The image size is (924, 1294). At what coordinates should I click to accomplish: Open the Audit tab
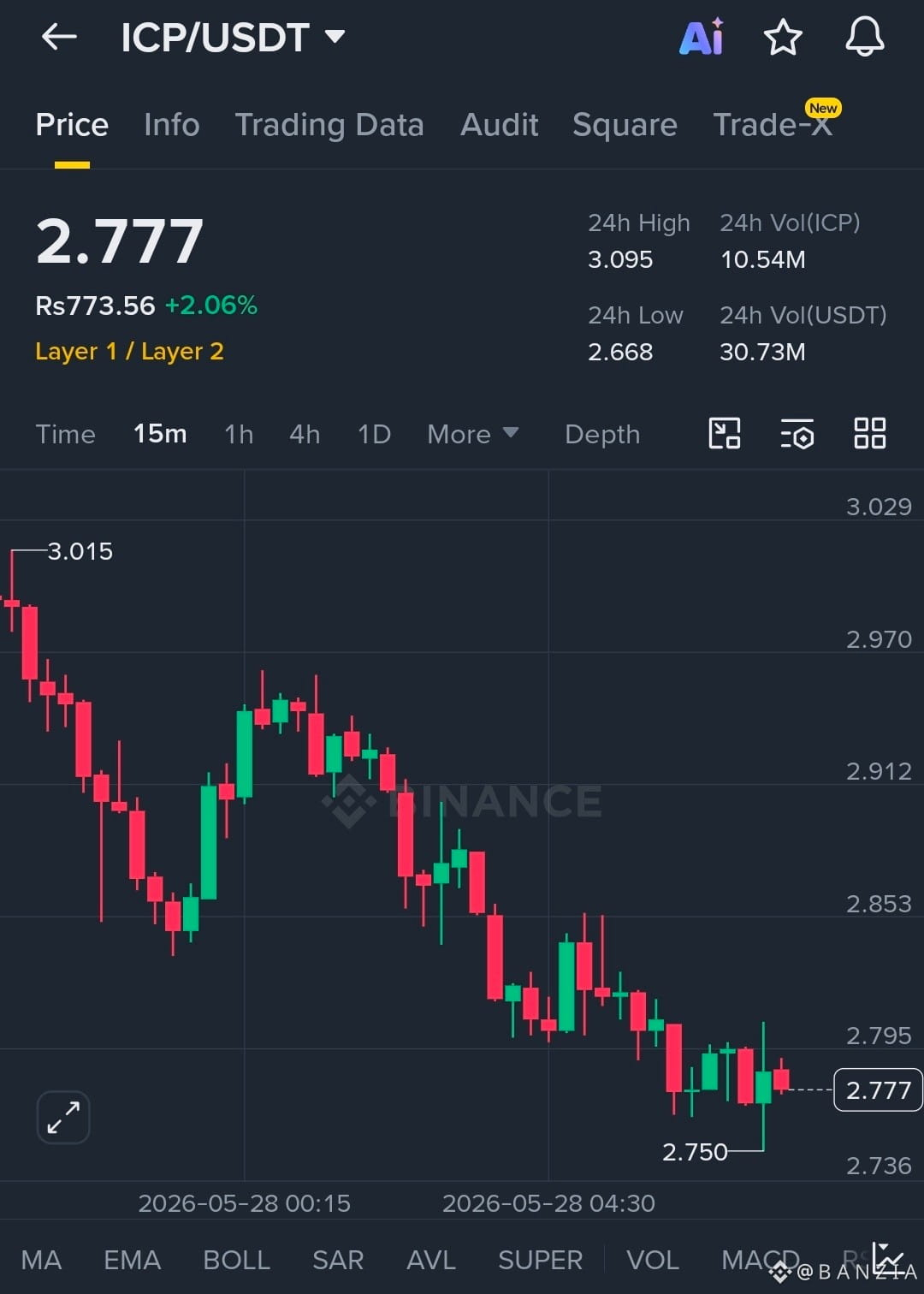[500, 125]
